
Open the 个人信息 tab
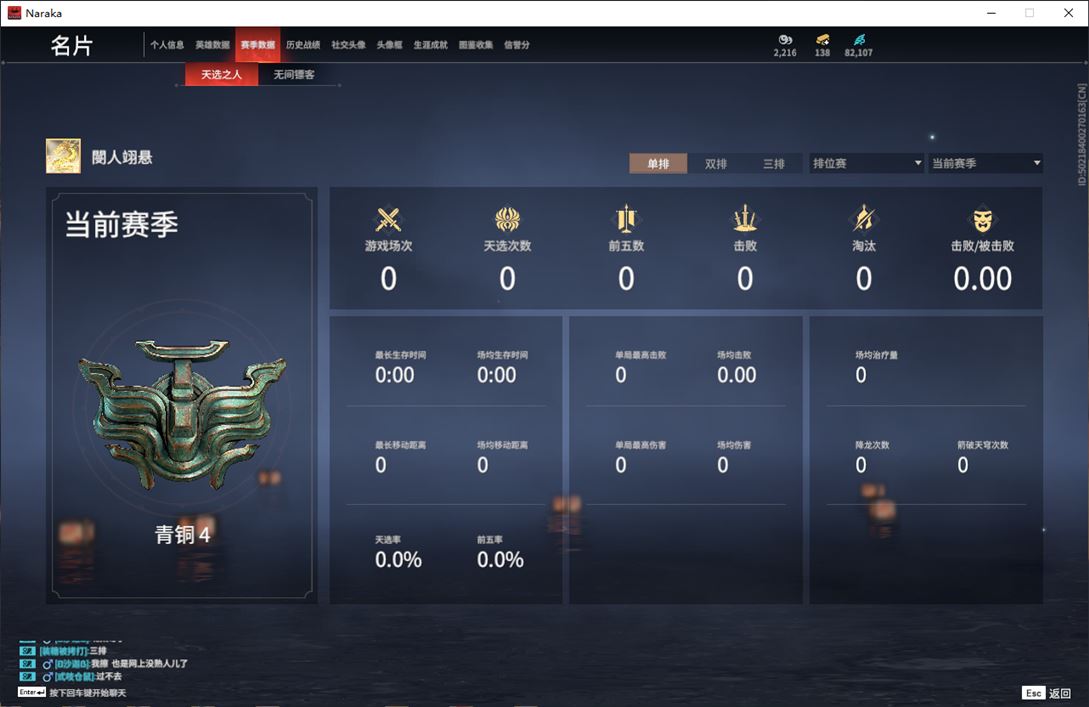coord(167,45)
